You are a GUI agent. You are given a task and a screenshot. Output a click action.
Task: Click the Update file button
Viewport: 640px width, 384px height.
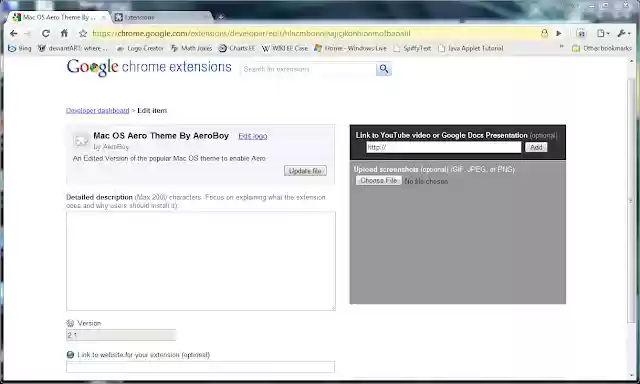point(305,171)
